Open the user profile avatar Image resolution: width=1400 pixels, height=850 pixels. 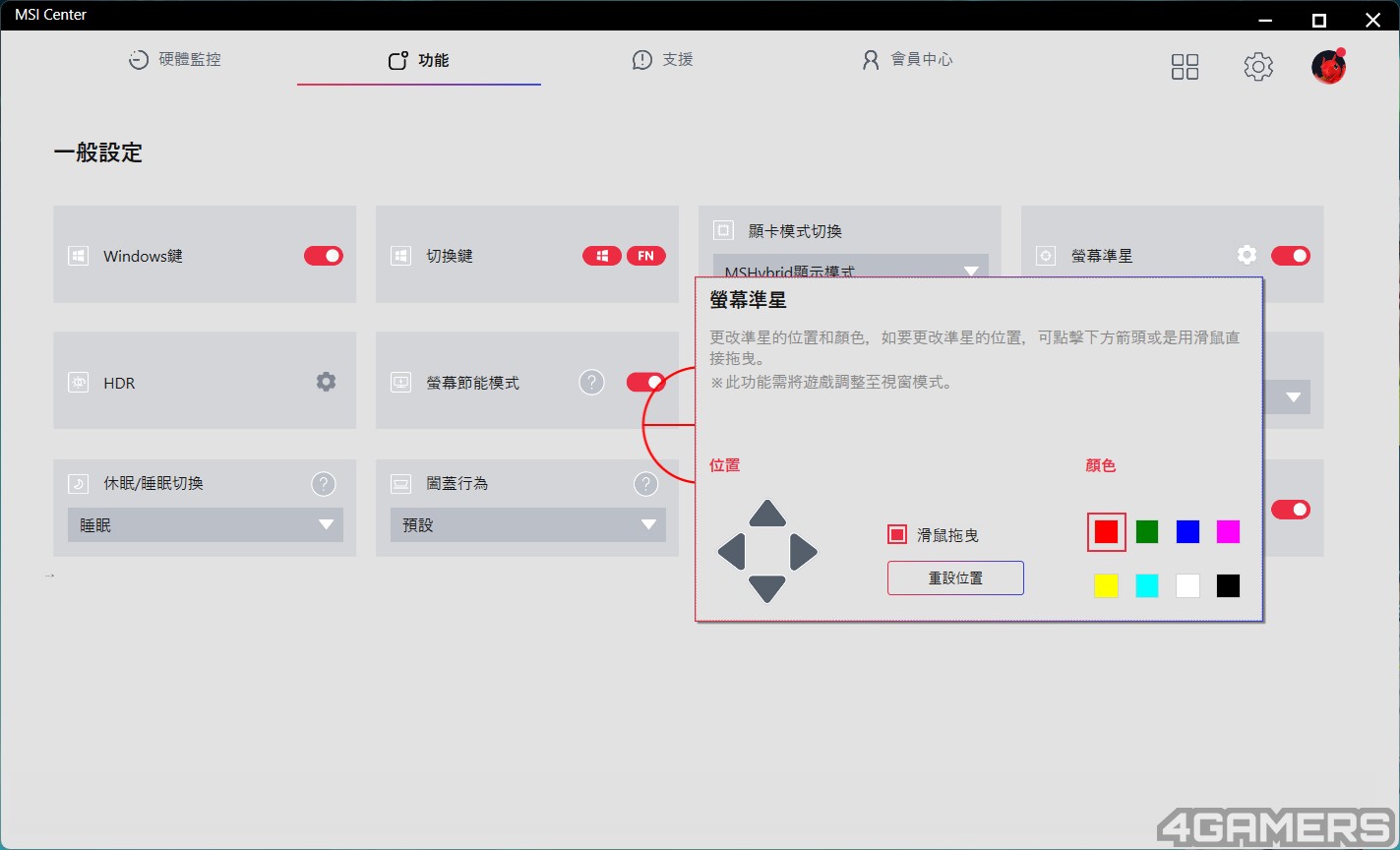(x=1328, y=66)
